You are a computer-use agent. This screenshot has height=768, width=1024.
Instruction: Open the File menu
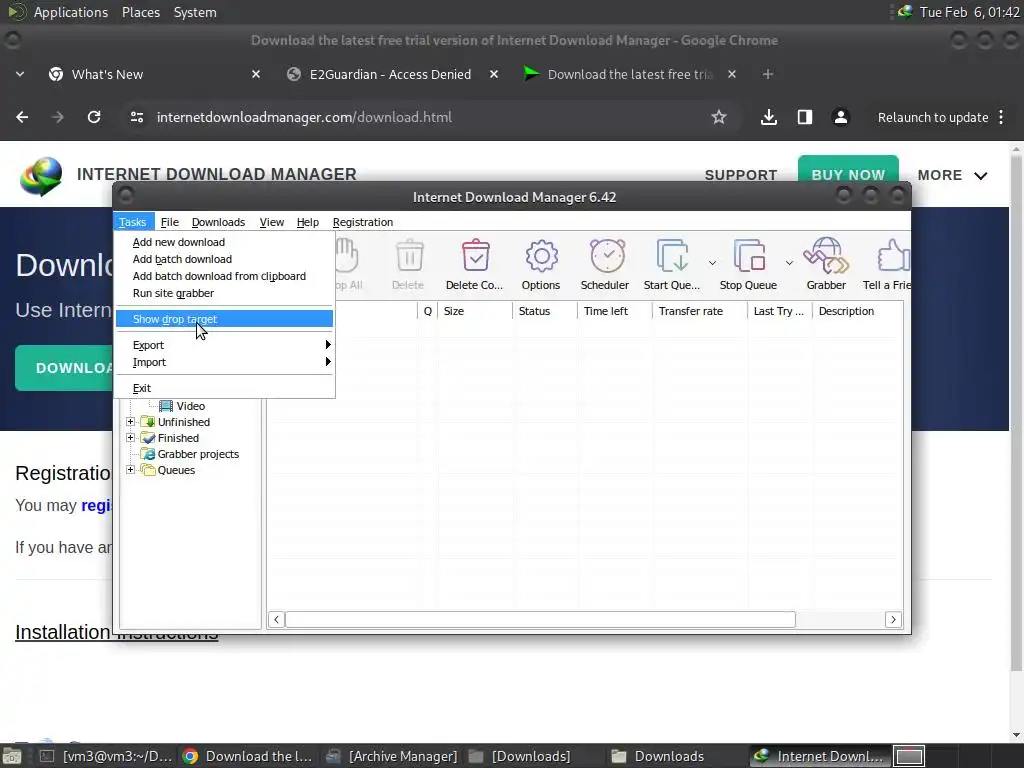(170, 222)
